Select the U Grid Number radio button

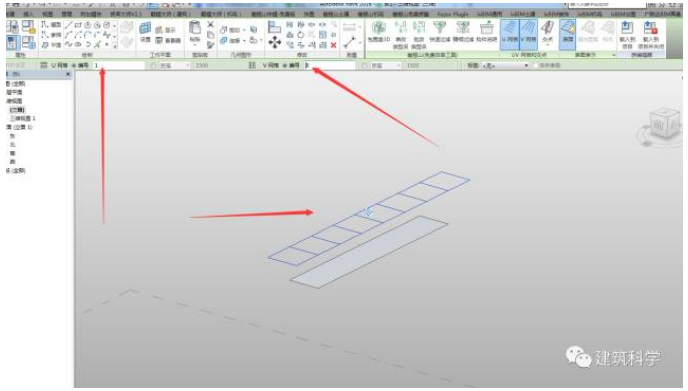click(74, 65)
